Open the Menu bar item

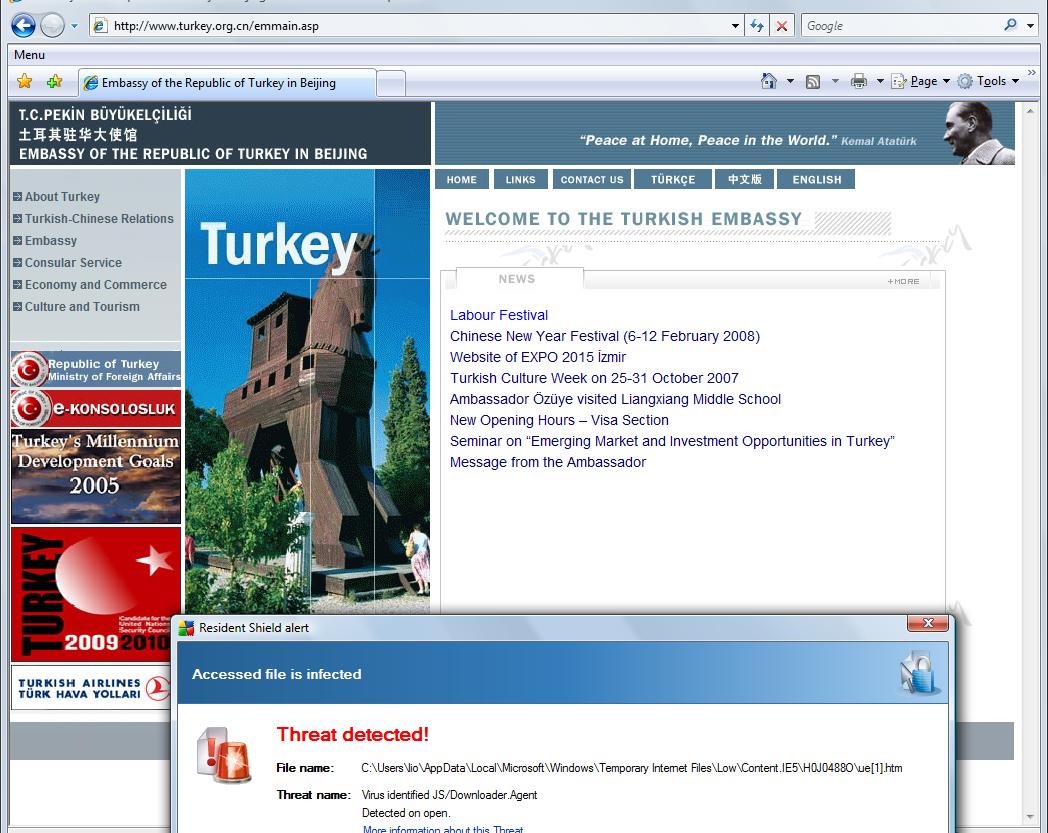click(29, 55)
